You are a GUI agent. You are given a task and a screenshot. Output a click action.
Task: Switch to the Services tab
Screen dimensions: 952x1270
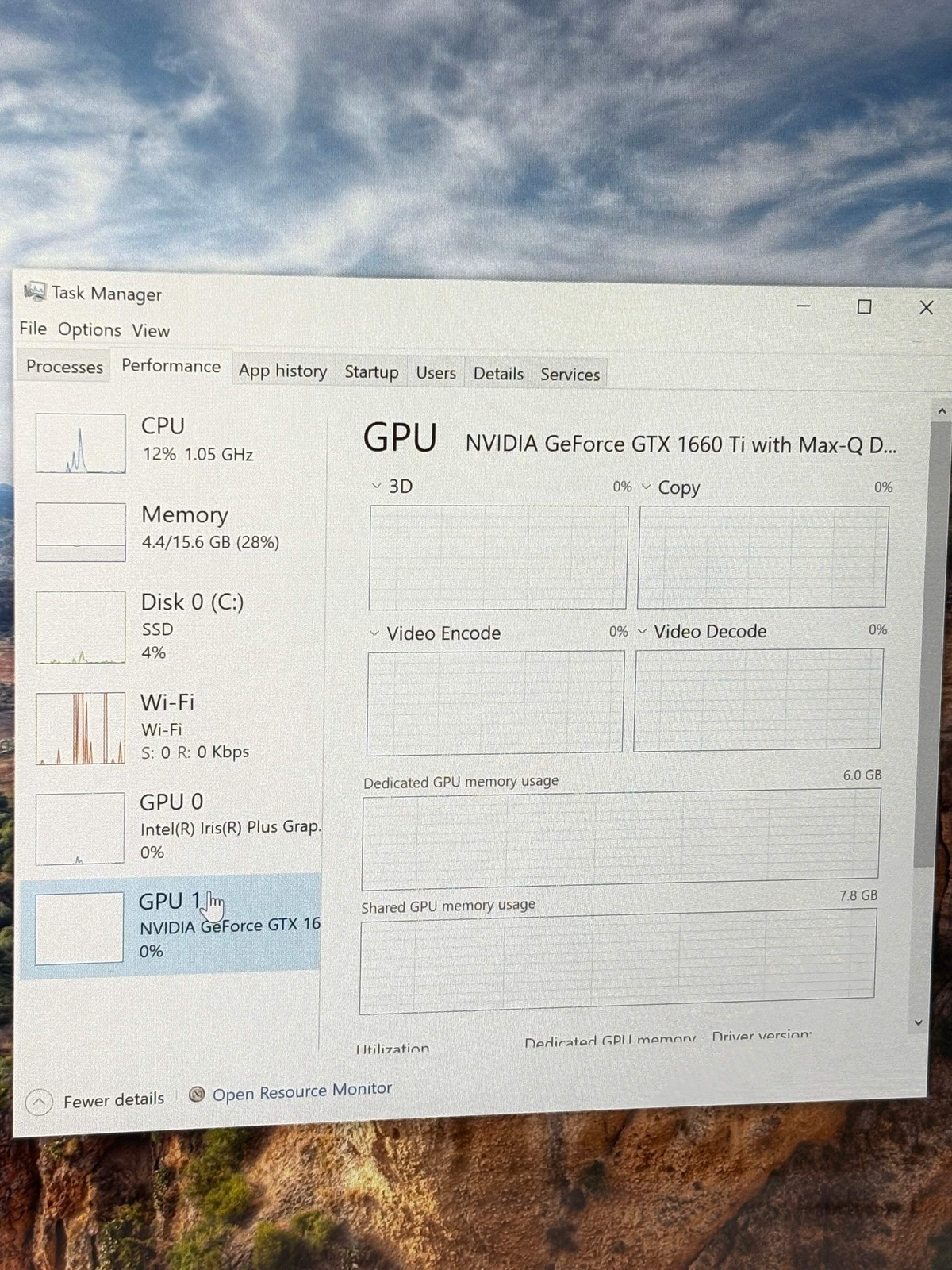click(x=570, y=375)
